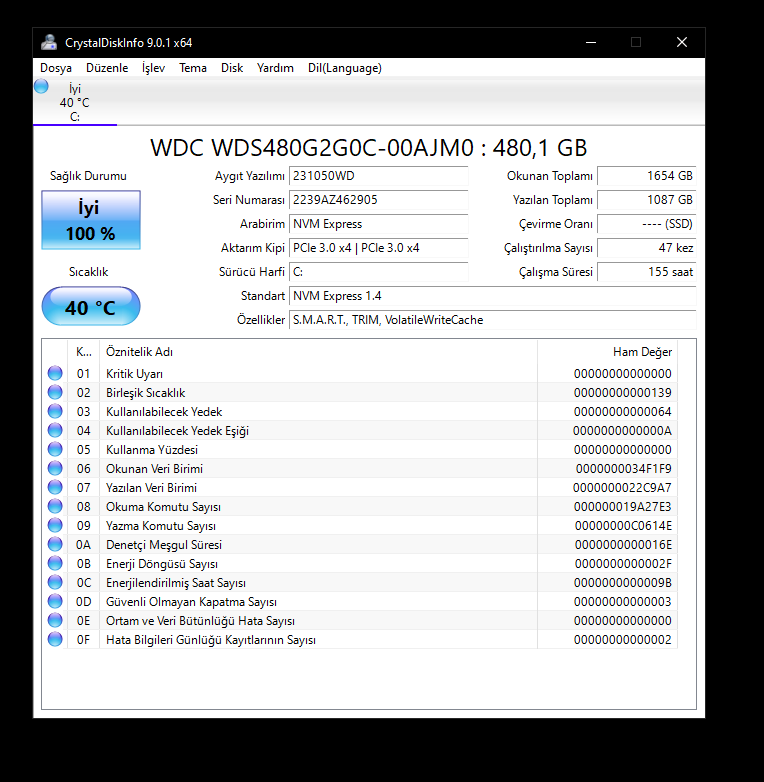Image resolution: width=764 pixels, height=782 pixels.
Task: Open the Tema menu
Action: coord(193,68)
